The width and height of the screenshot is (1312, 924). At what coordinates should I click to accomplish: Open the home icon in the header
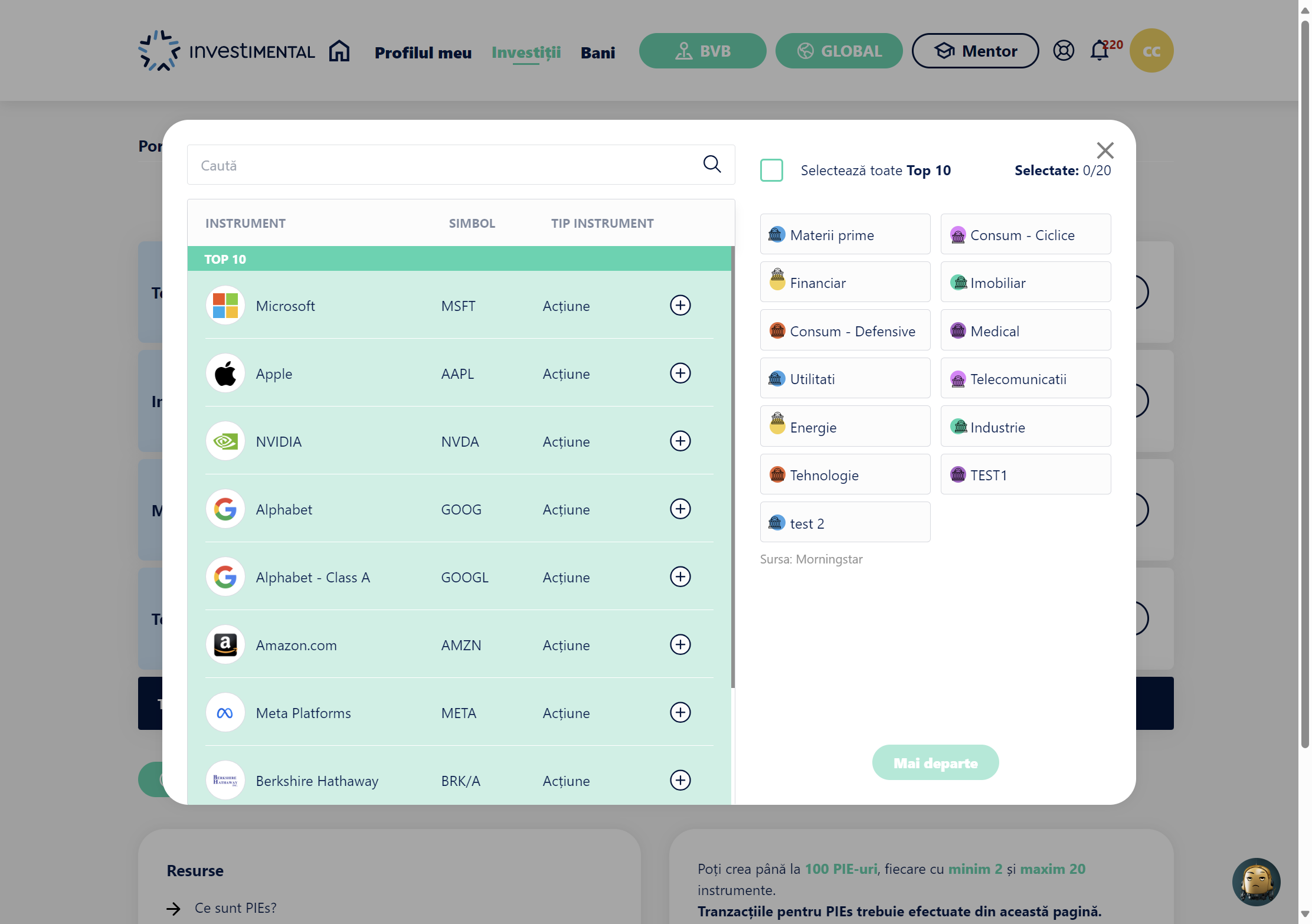339,51
